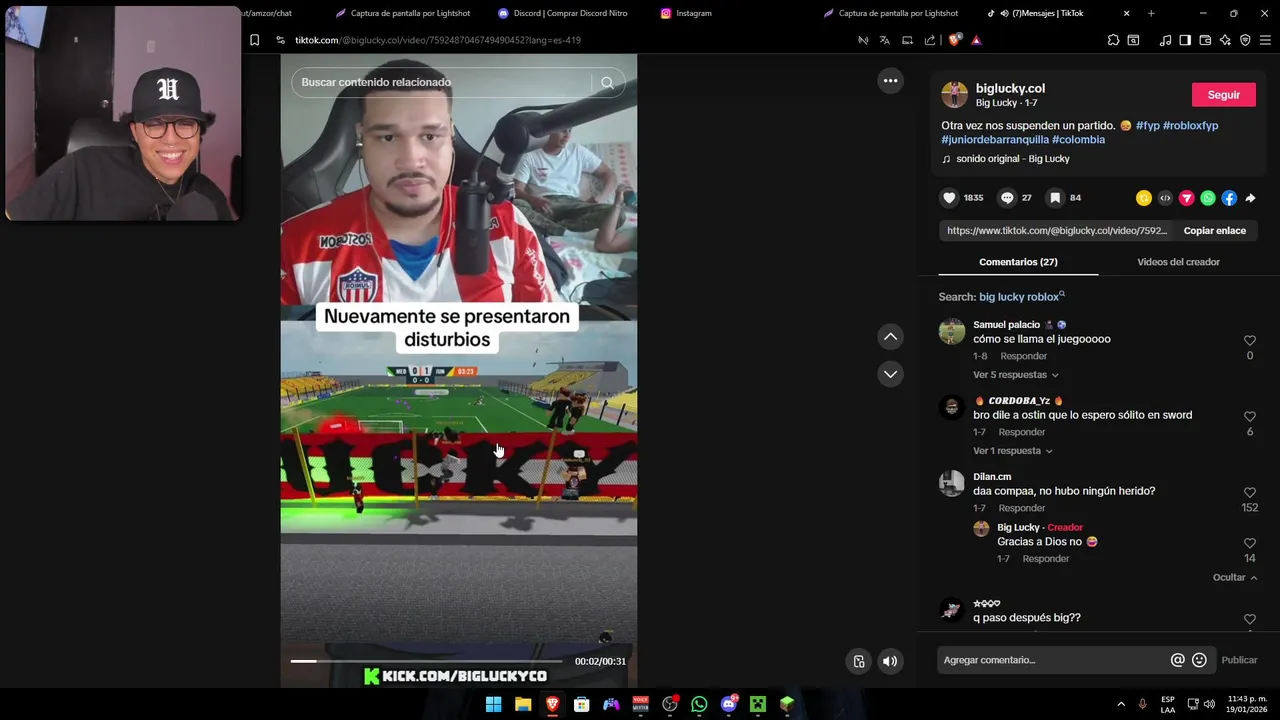Open the embed code icon

click(1165, 198)
